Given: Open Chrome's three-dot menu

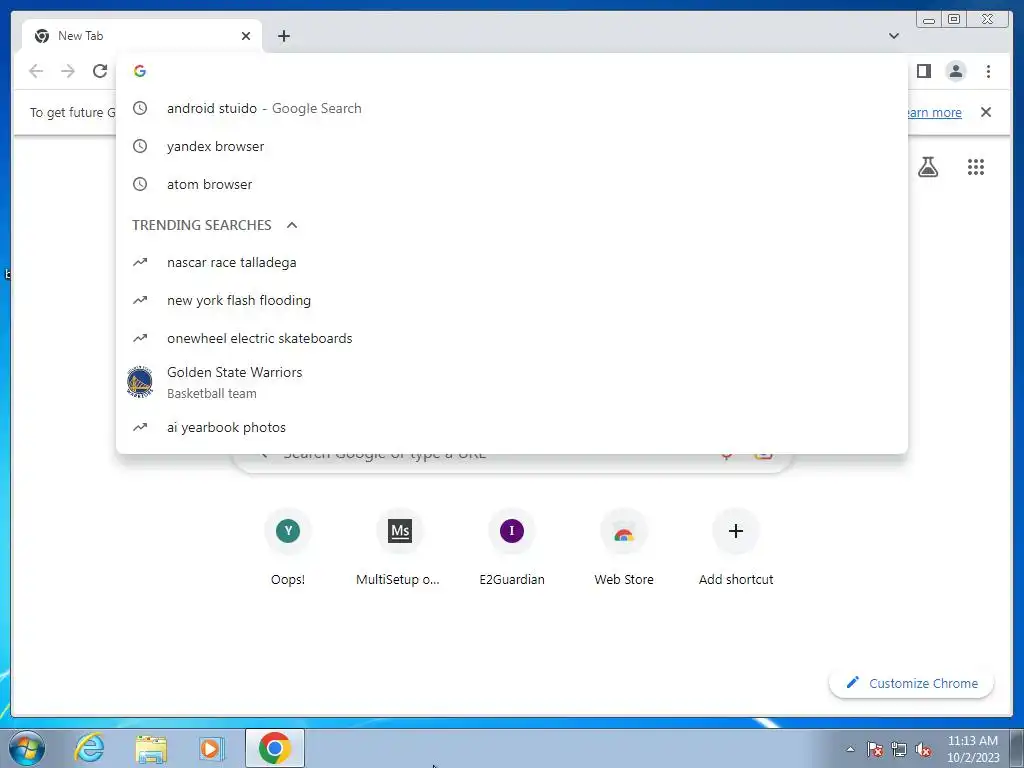Looking at the screenshot, I should click(988, 71).
